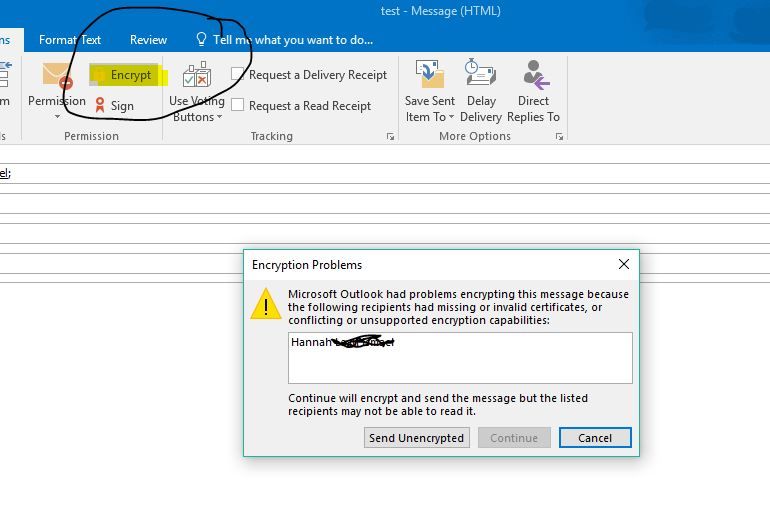Switch to the Review tab

pyautogui.click(x=148, y=40)
